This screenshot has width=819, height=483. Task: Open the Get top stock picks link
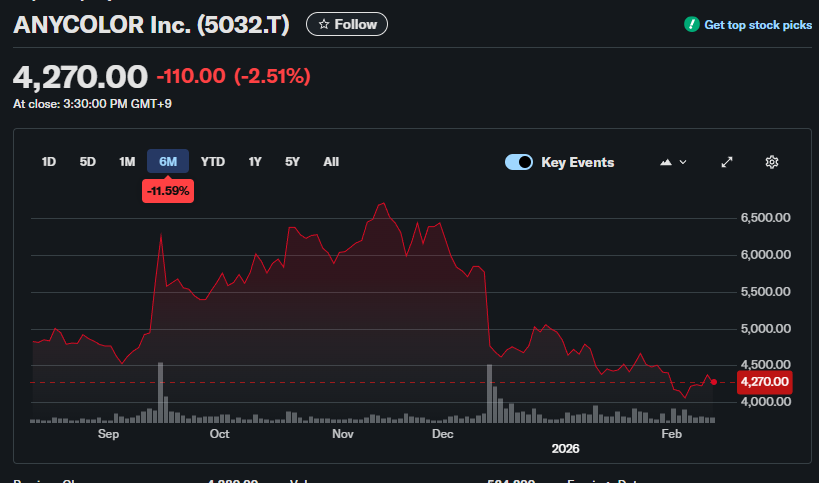point(758,25)
